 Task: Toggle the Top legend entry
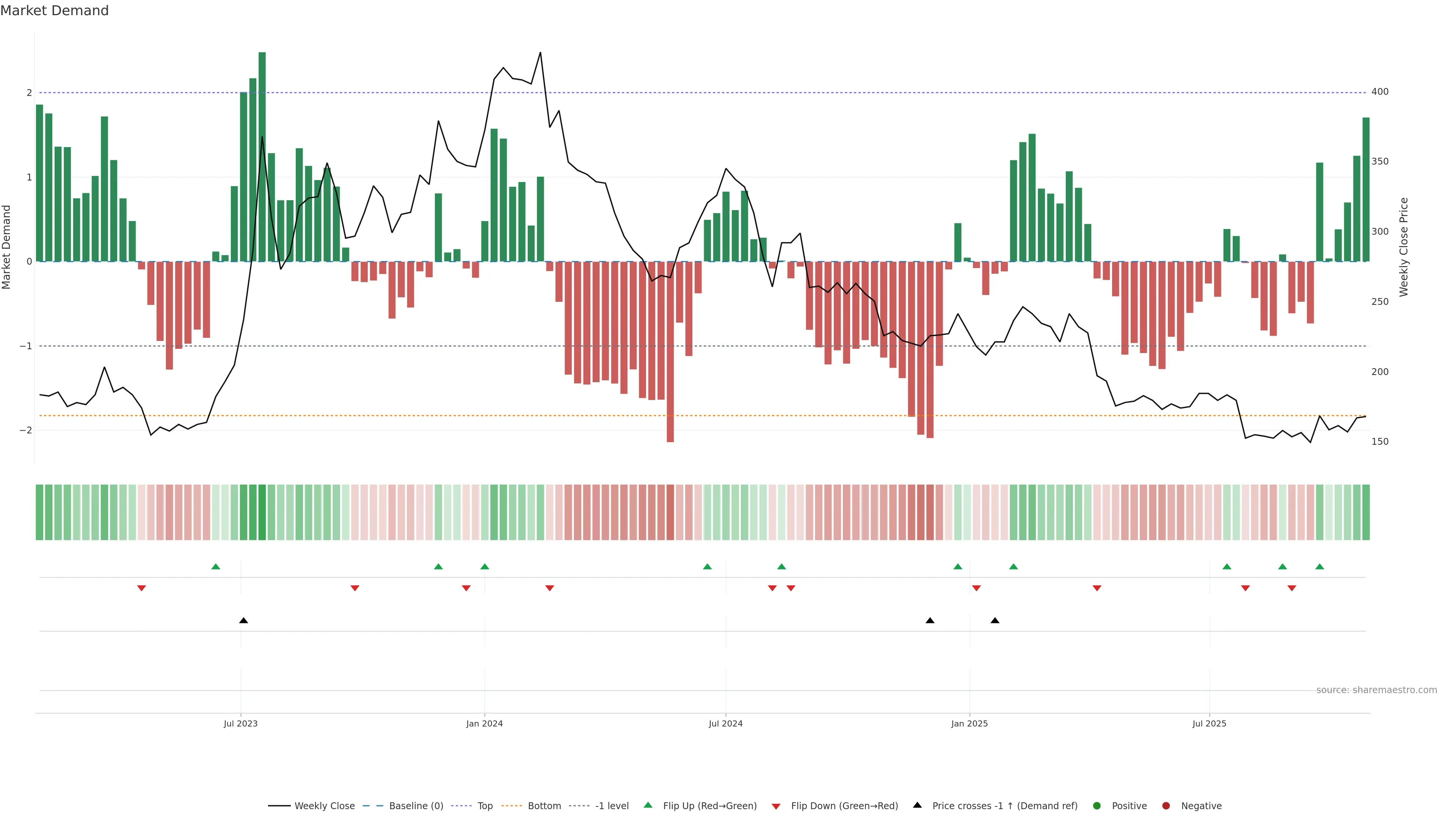(485, 805)
